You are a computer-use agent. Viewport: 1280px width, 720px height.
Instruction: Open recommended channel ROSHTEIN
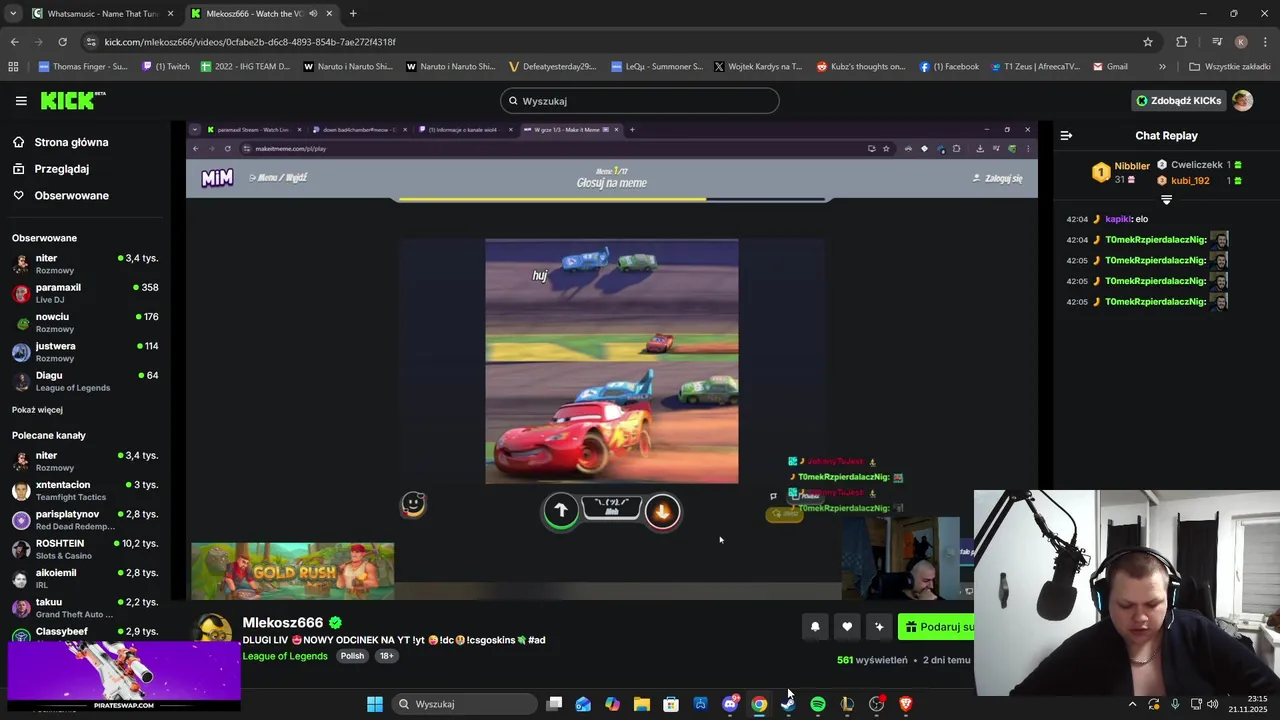click(85, 549)
